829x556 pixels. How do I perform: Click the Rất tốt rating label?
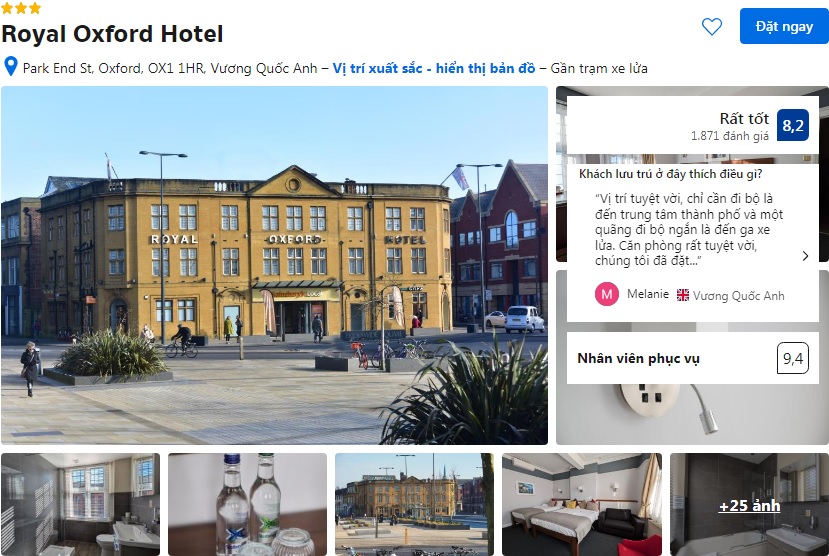point(744,118)
